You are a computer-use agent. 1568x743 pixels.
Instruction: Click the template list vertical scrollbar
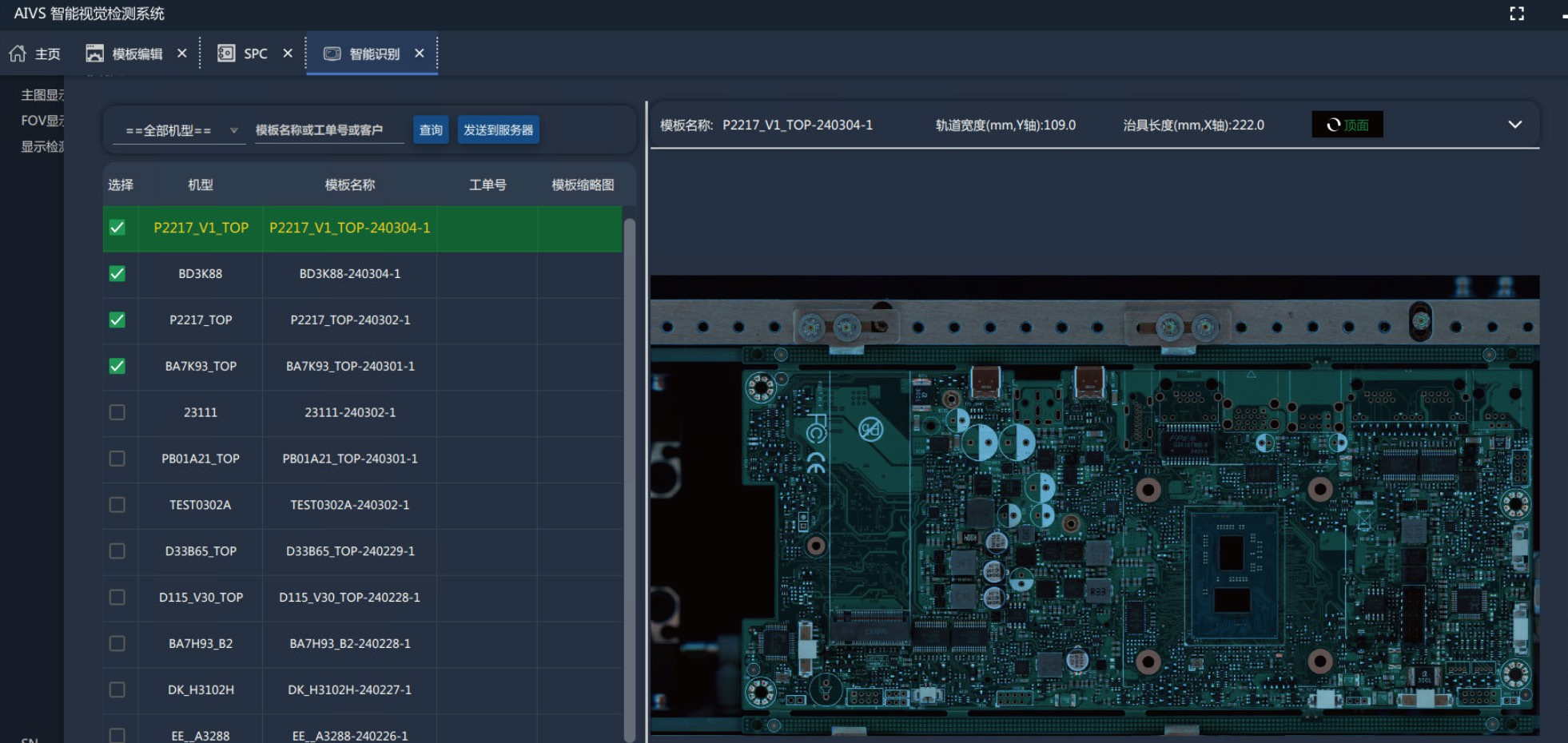pyautogui.click(x=630, y=479)
